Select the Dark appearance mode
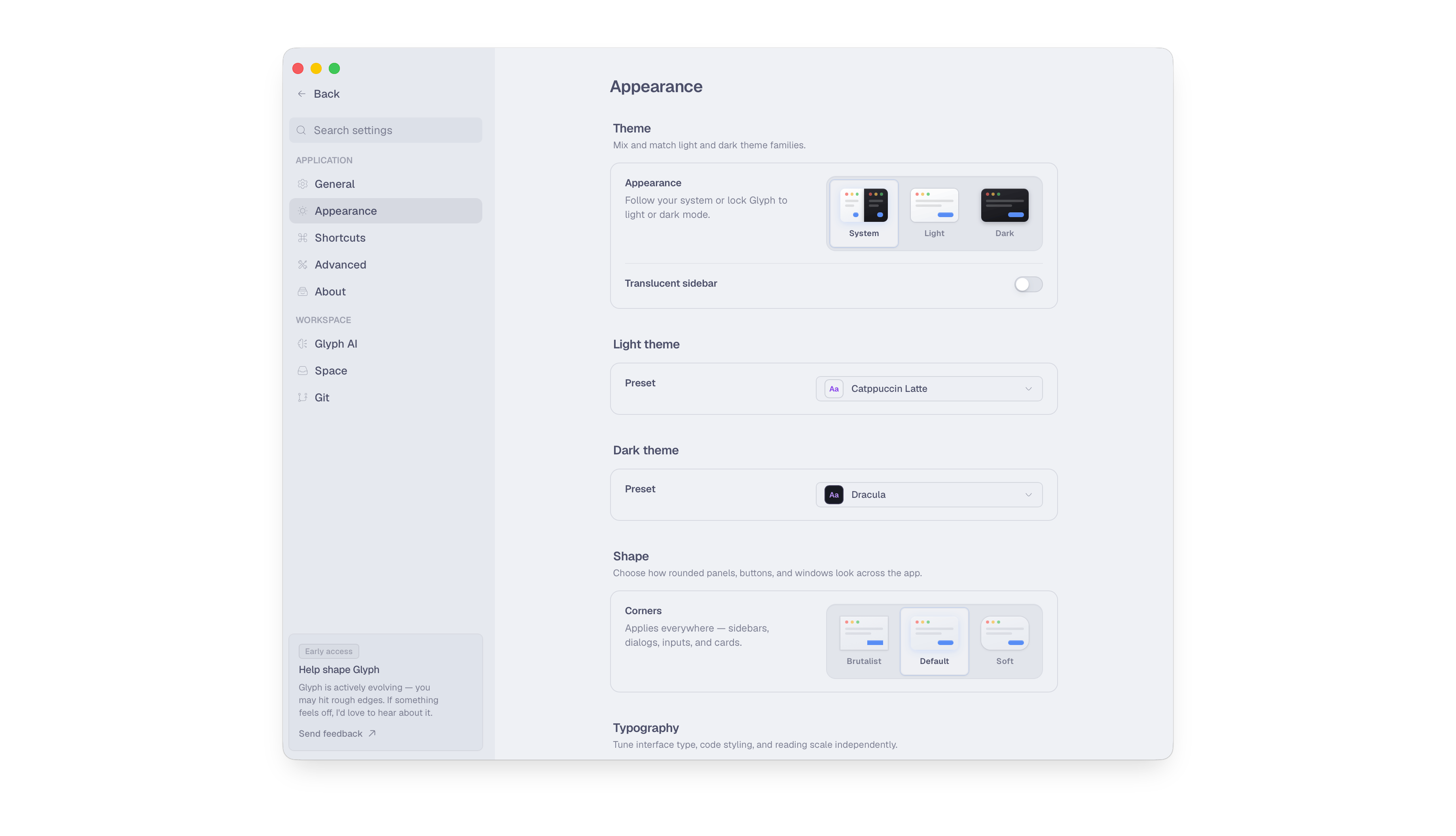1456x836 pixels. (x=1005, y=213)
